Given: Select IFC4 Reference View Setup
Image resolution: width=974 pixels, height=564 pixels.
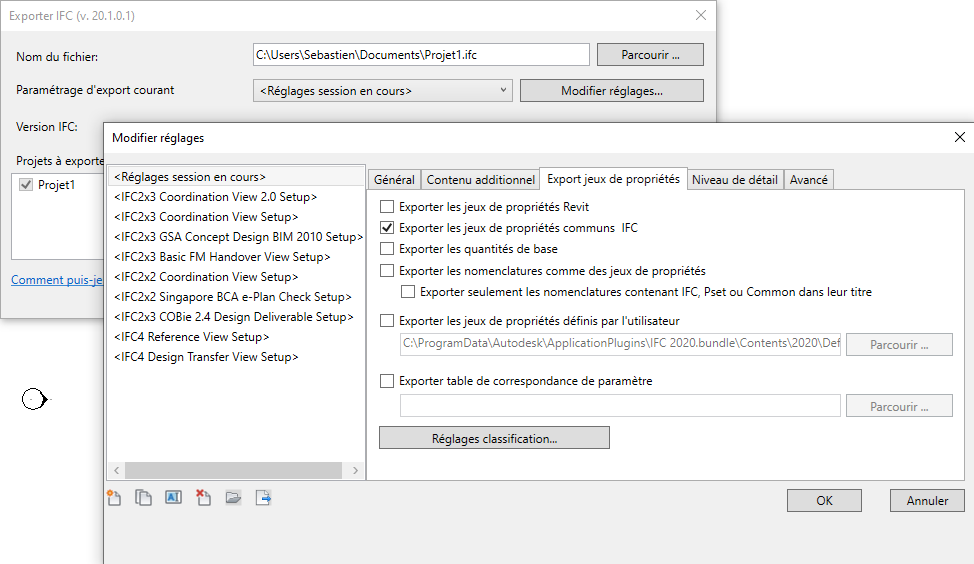Looking at the screenshot, I should coord(192,337).
